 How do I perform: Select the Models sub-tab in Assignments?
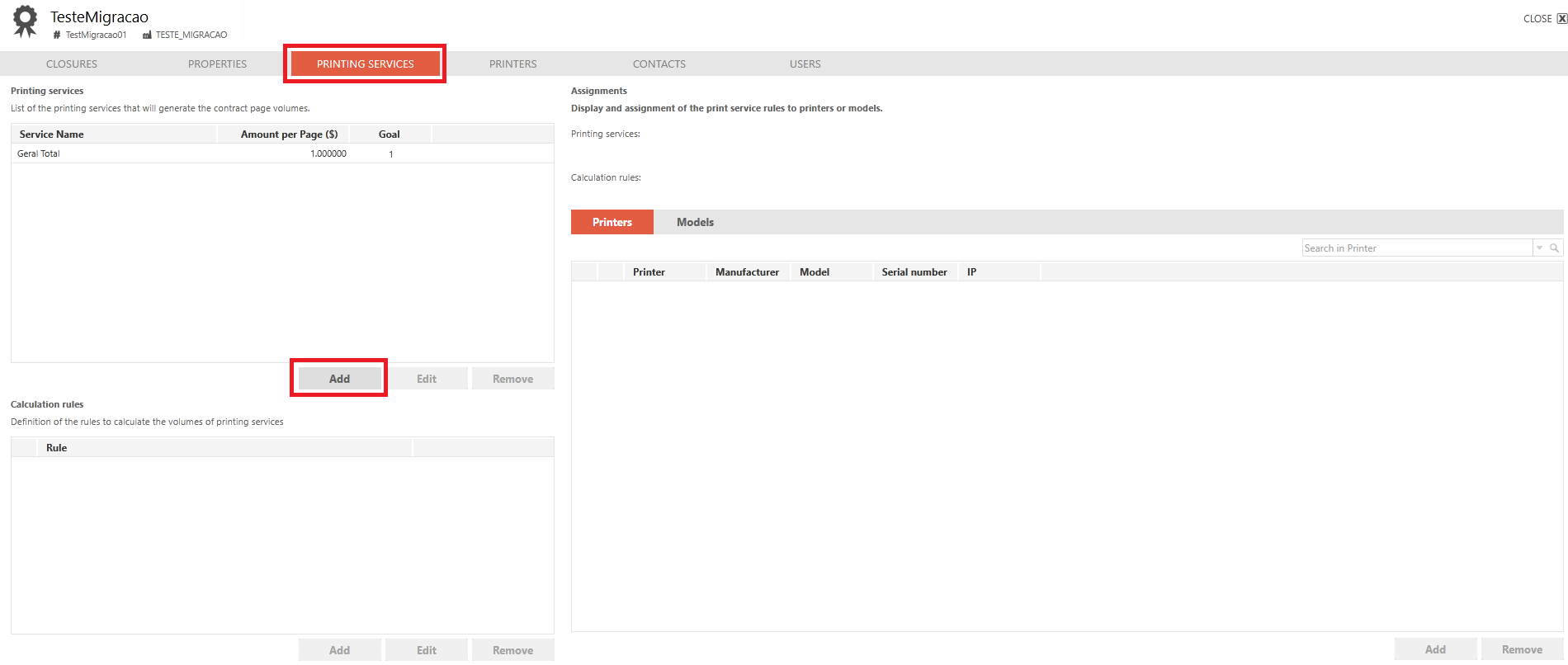pos(696,222)
